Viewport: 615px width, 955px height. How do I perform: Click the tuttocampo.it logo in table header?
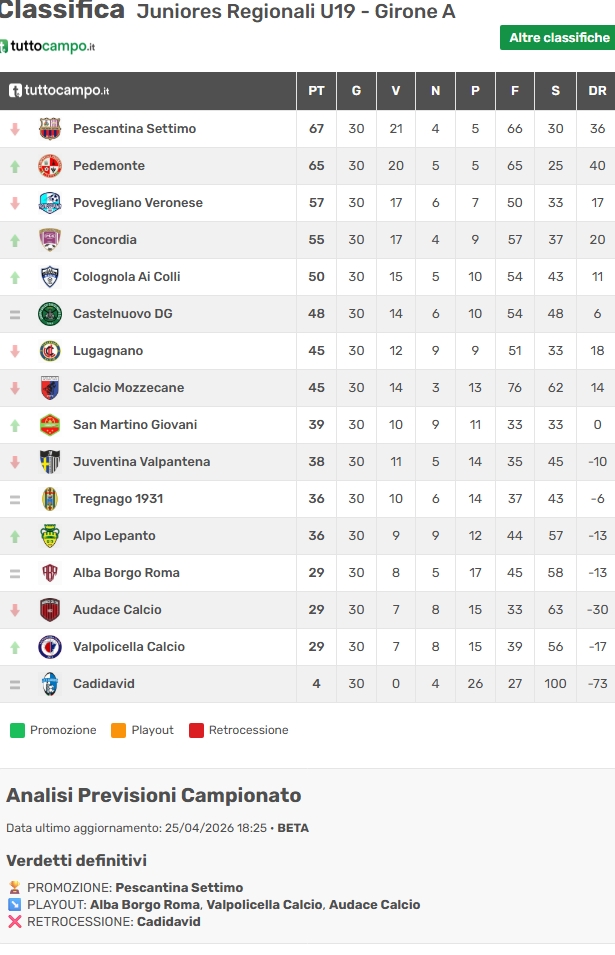59,91
